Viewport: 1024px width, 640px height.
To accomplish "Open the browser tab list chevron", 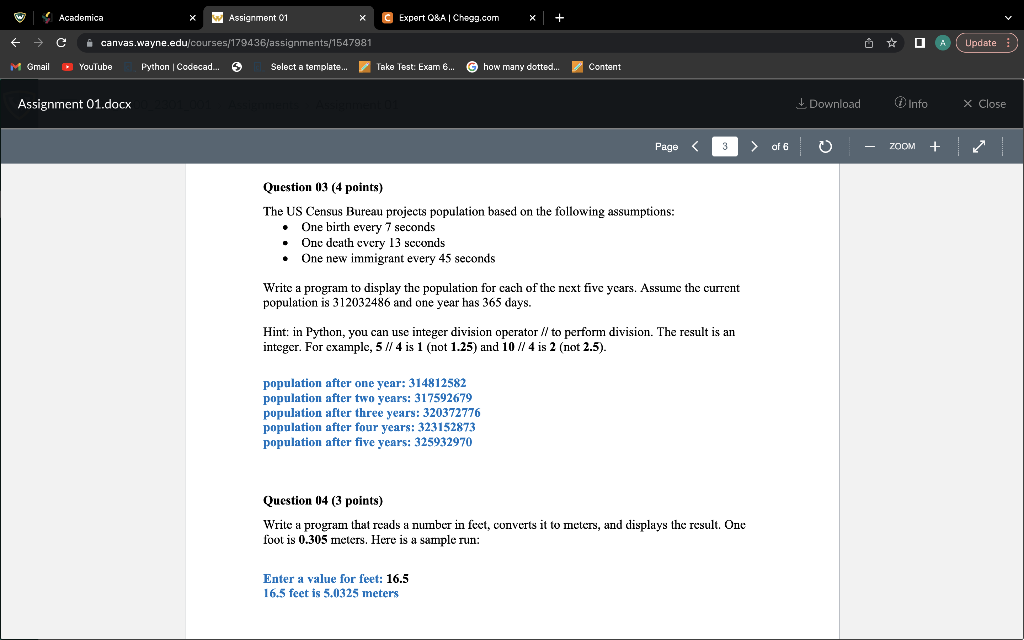I will (1007, 17).
